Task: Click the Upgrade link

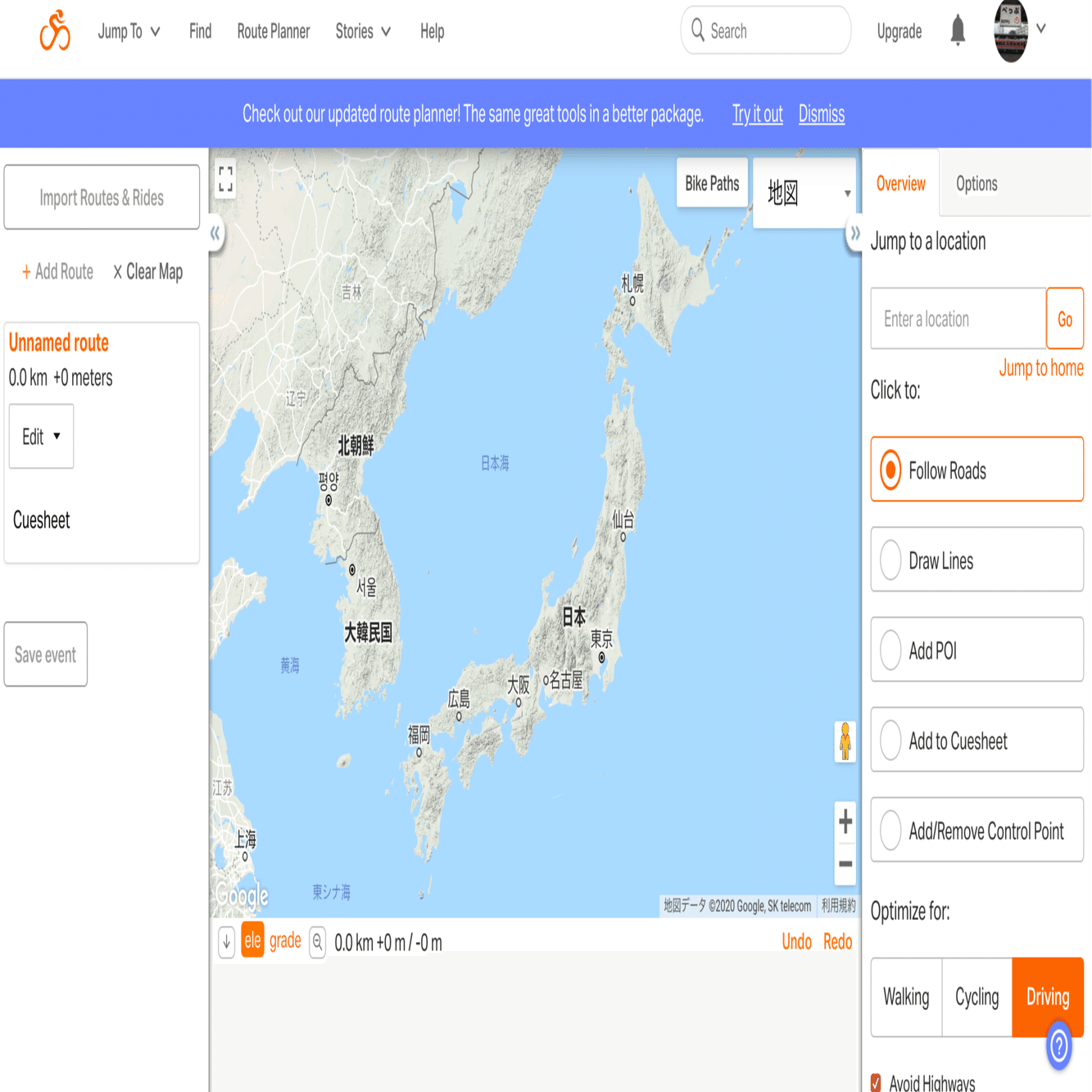Action: pos(899,31)
